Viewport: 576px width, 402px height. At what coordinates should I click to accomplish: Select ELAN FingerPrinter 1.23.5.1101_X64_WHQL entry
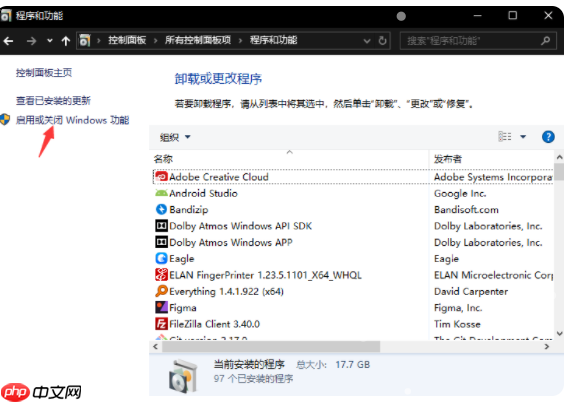pos(266,275)
